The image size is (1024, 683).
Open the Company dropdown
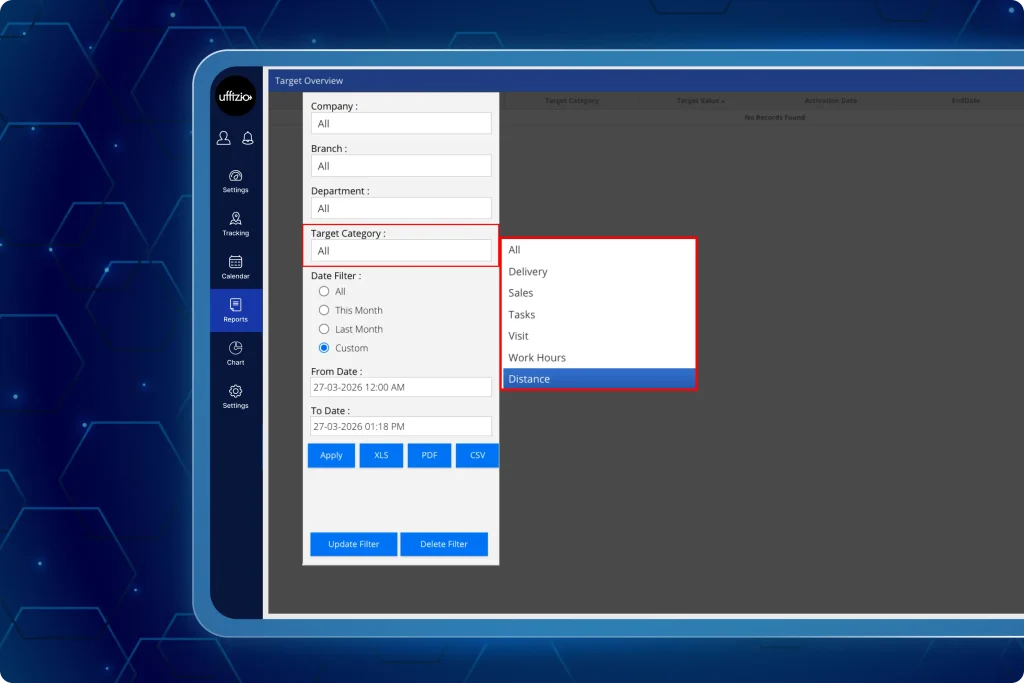coord(400,123)
